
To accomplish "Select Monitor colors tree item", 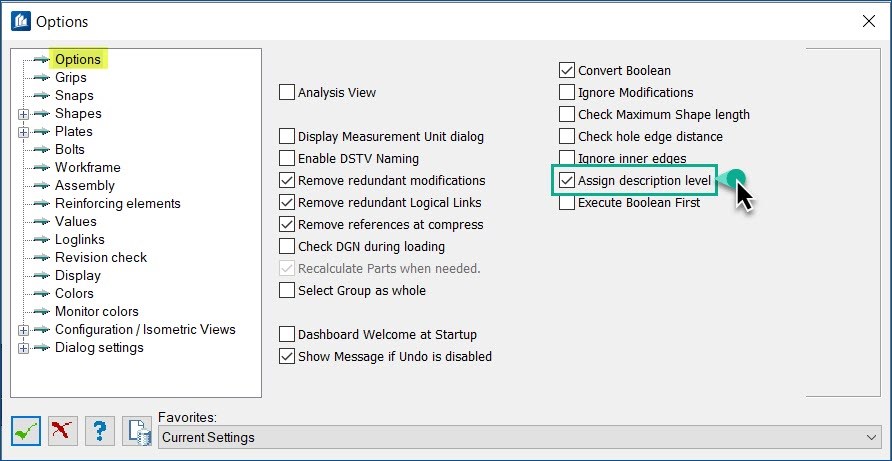I will click(x=97, y=311).
